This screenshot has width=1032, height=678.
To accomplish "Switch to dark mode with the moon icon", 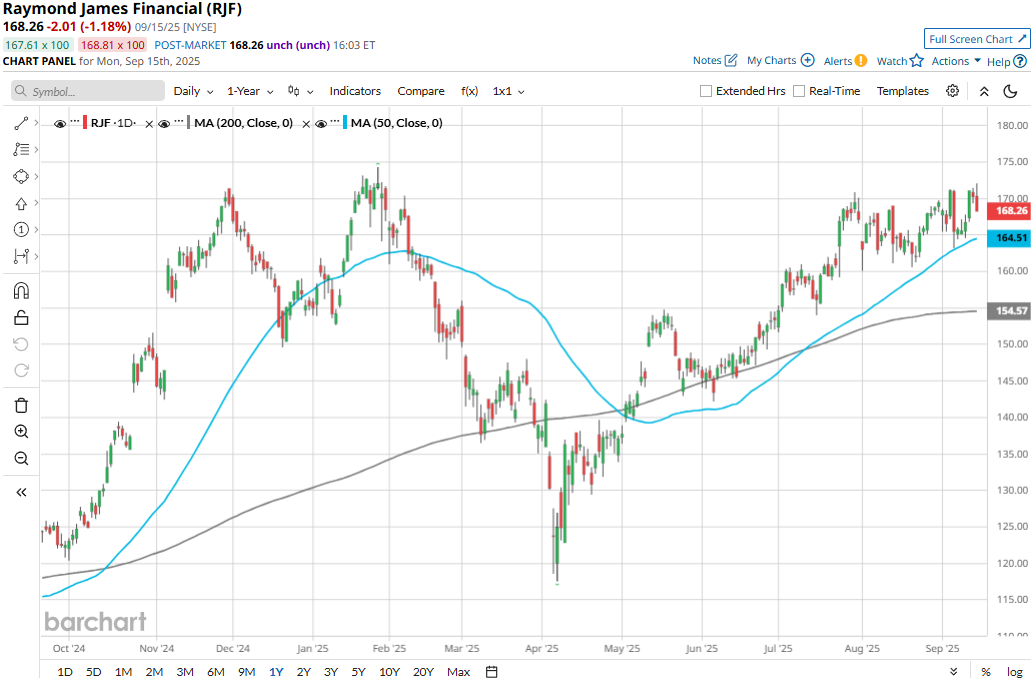I will click(1010, 91).
